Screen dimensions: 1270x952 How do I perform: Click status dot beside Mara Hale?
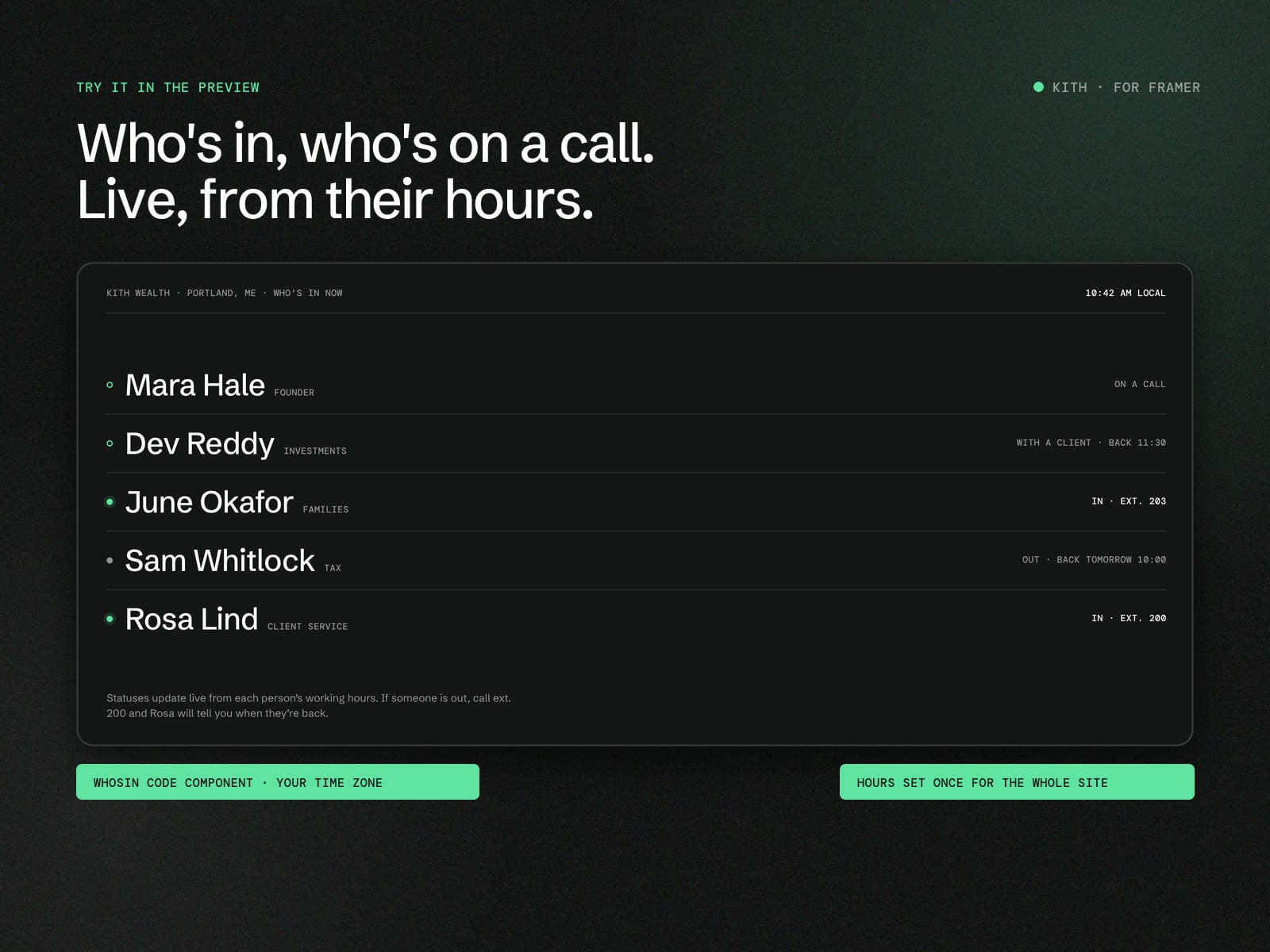click(110, 385)
